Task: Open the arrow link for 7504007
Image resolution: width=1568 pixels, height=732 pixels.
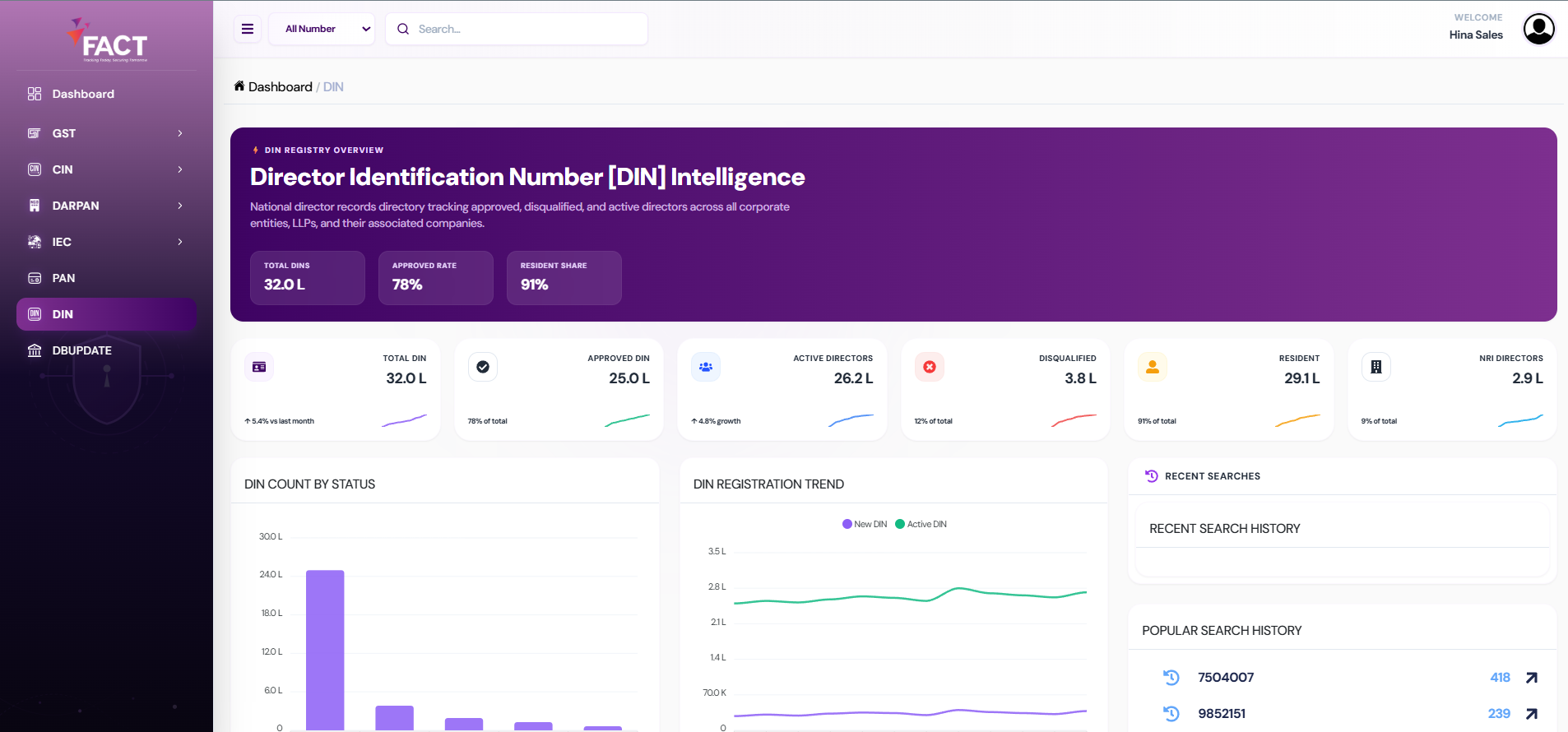Action: (1532, 678)
